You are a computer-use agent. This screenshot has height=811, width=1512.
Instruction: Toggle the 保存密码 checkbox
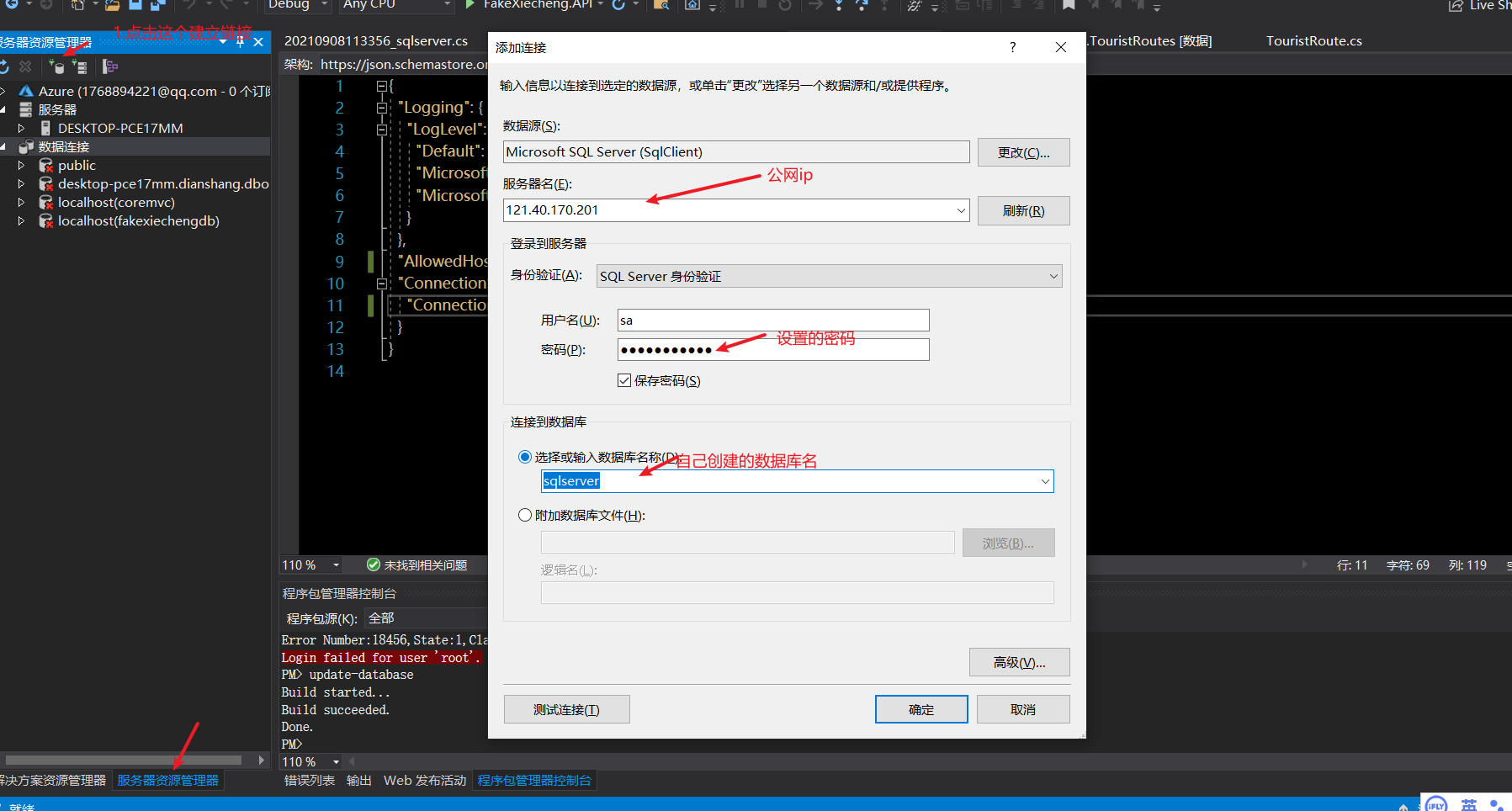click(624, 380)
